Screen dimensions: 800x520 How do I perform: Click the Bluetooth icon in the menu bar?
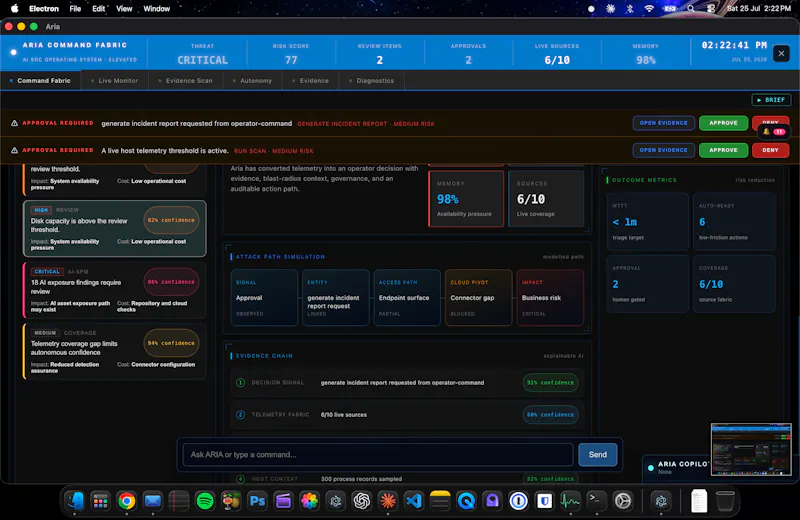click(x=630, y=8)
